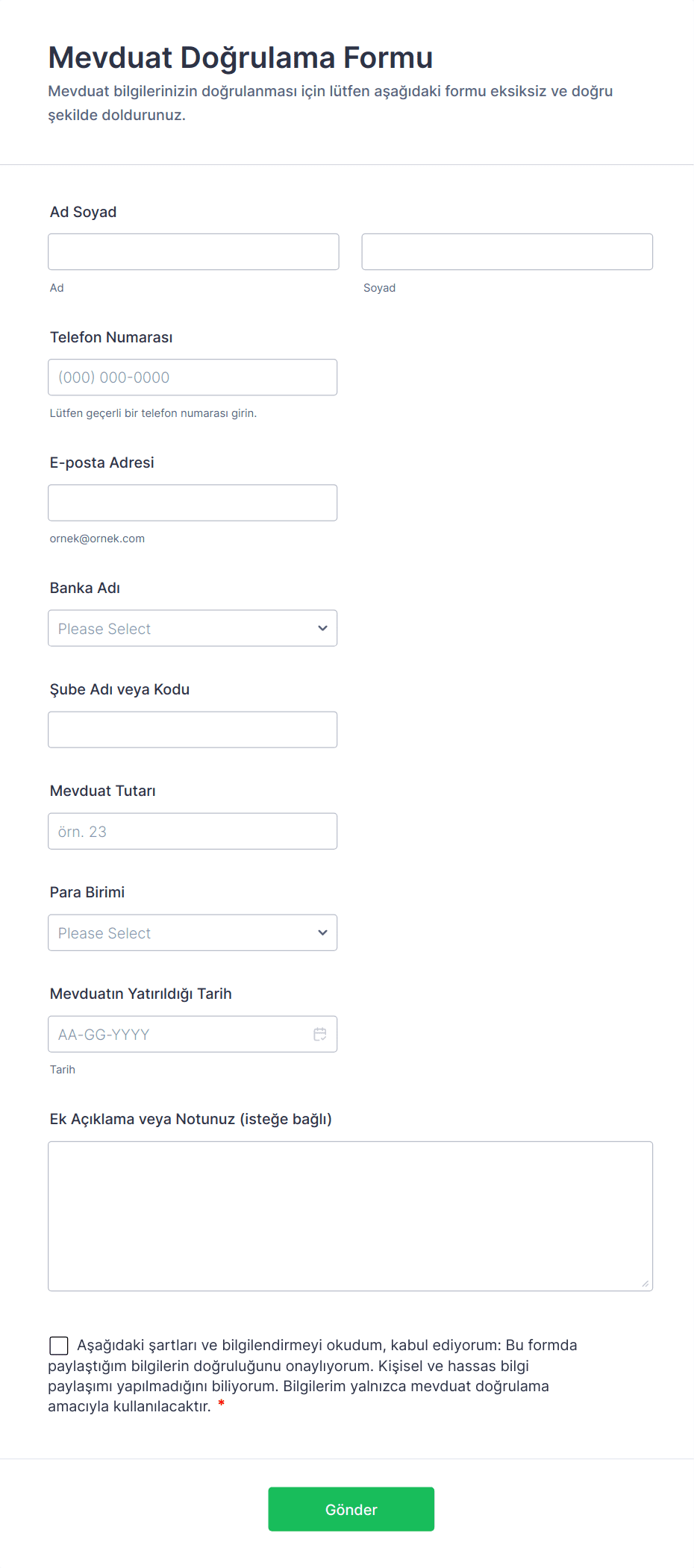Expand the Banka Adı select box
Image resolution: width=694 pixels, height=1568 pixels.
[193, 628]
